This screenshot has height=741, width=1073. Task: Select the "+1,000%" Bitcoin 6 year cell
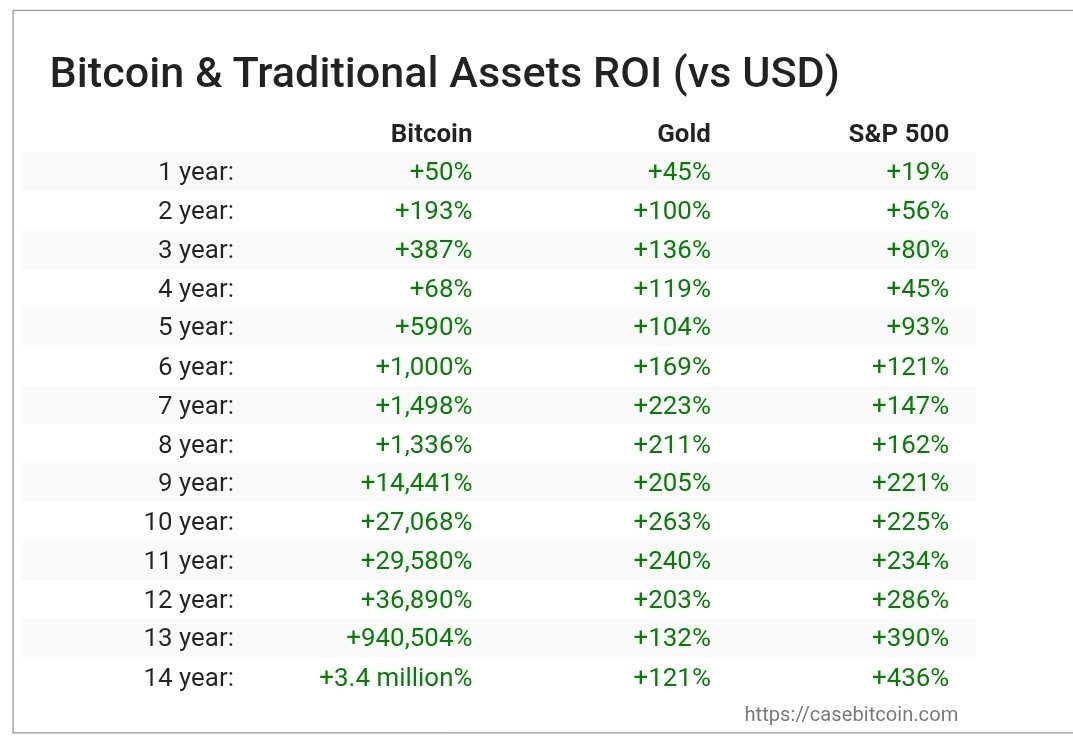pos(423,366)
